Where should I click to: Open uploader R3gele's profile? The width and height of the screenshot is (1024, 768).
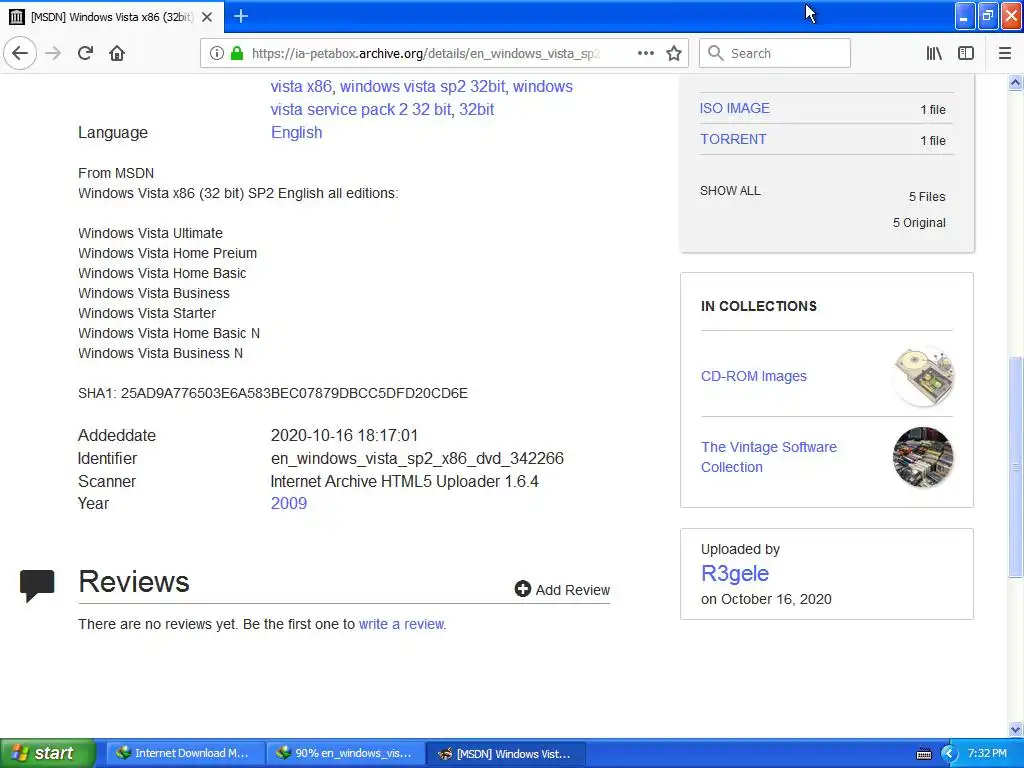click(x=735, y=573)
